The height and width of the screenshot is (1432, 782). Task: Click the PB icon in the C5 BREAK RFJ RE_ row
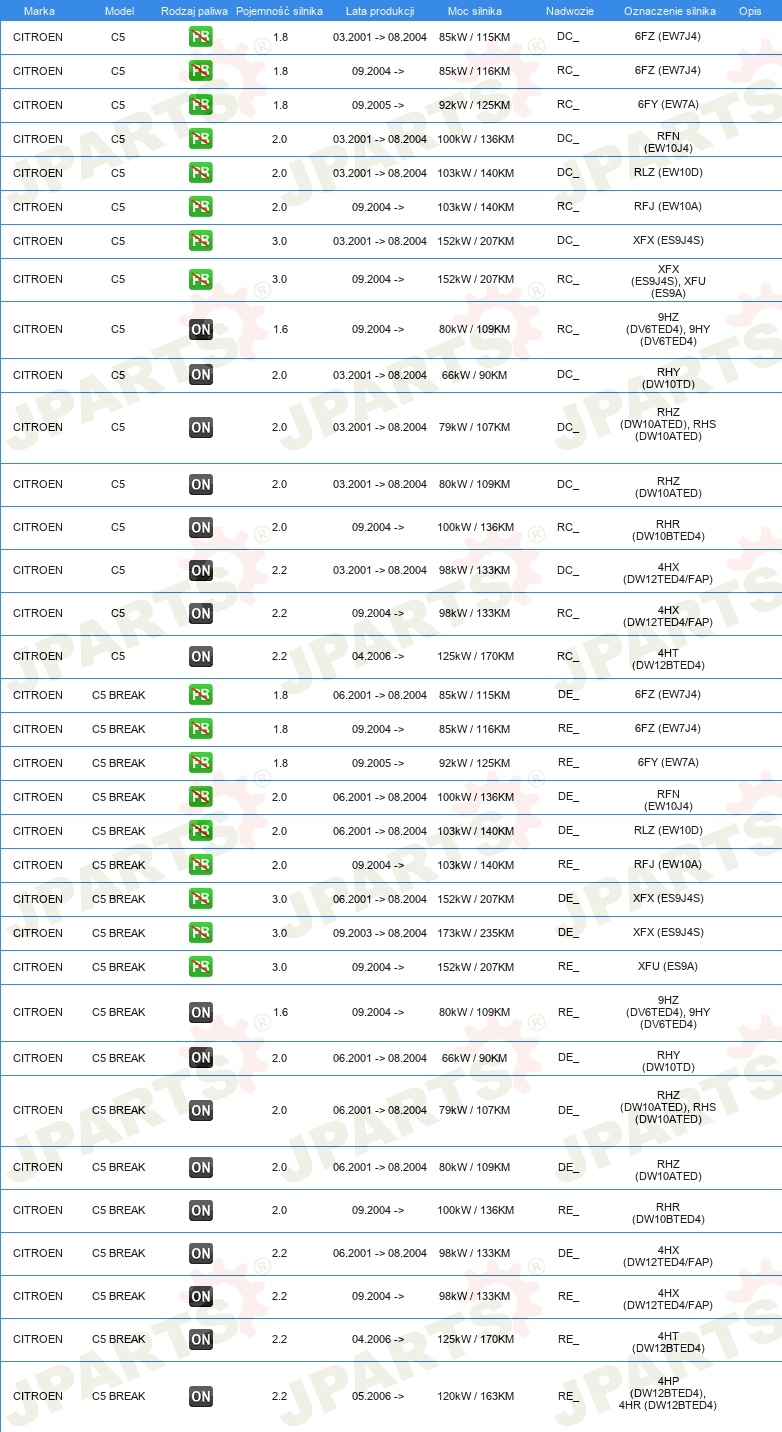tap(200, 865)
